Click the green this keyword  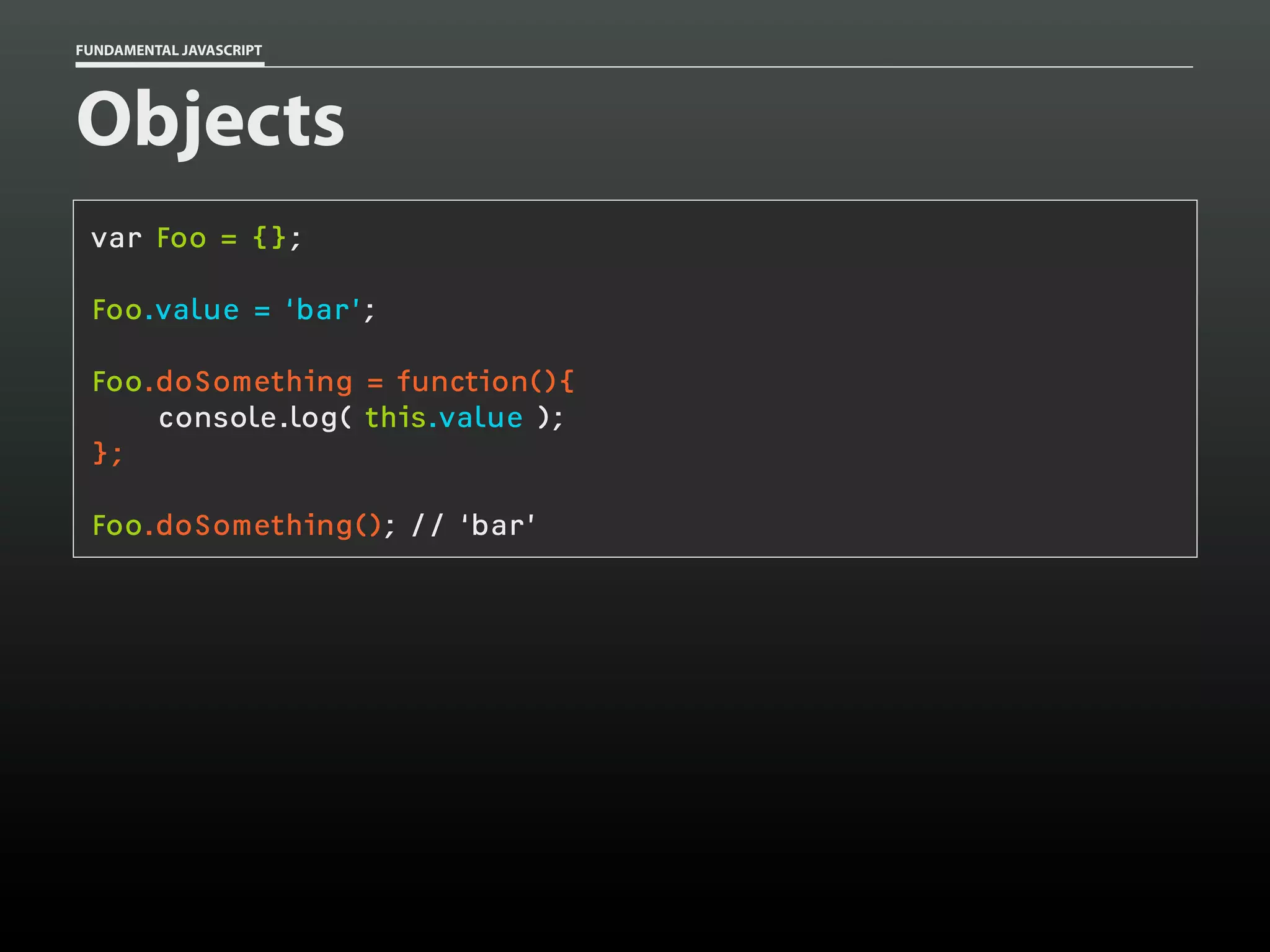coord(395,418)
